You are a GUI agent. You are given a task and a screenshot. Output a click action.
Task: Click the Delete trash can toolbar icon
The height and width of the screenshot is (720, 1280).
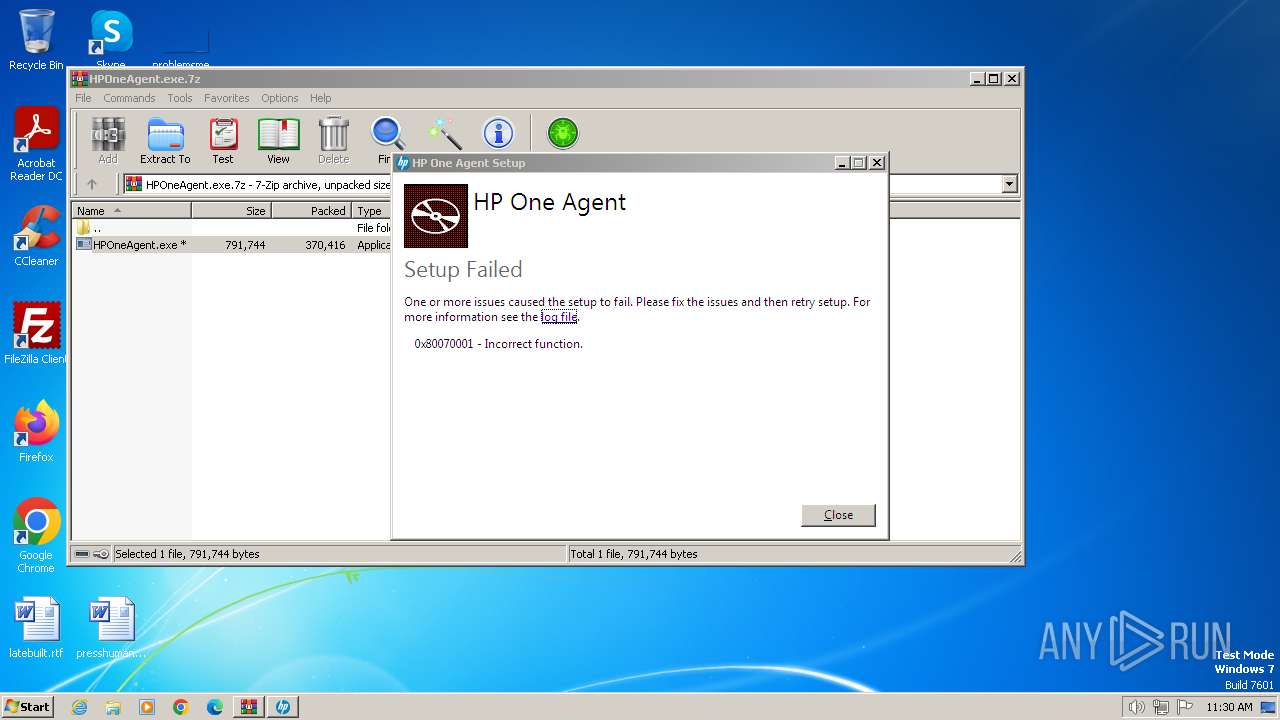(x=333, y=140)
